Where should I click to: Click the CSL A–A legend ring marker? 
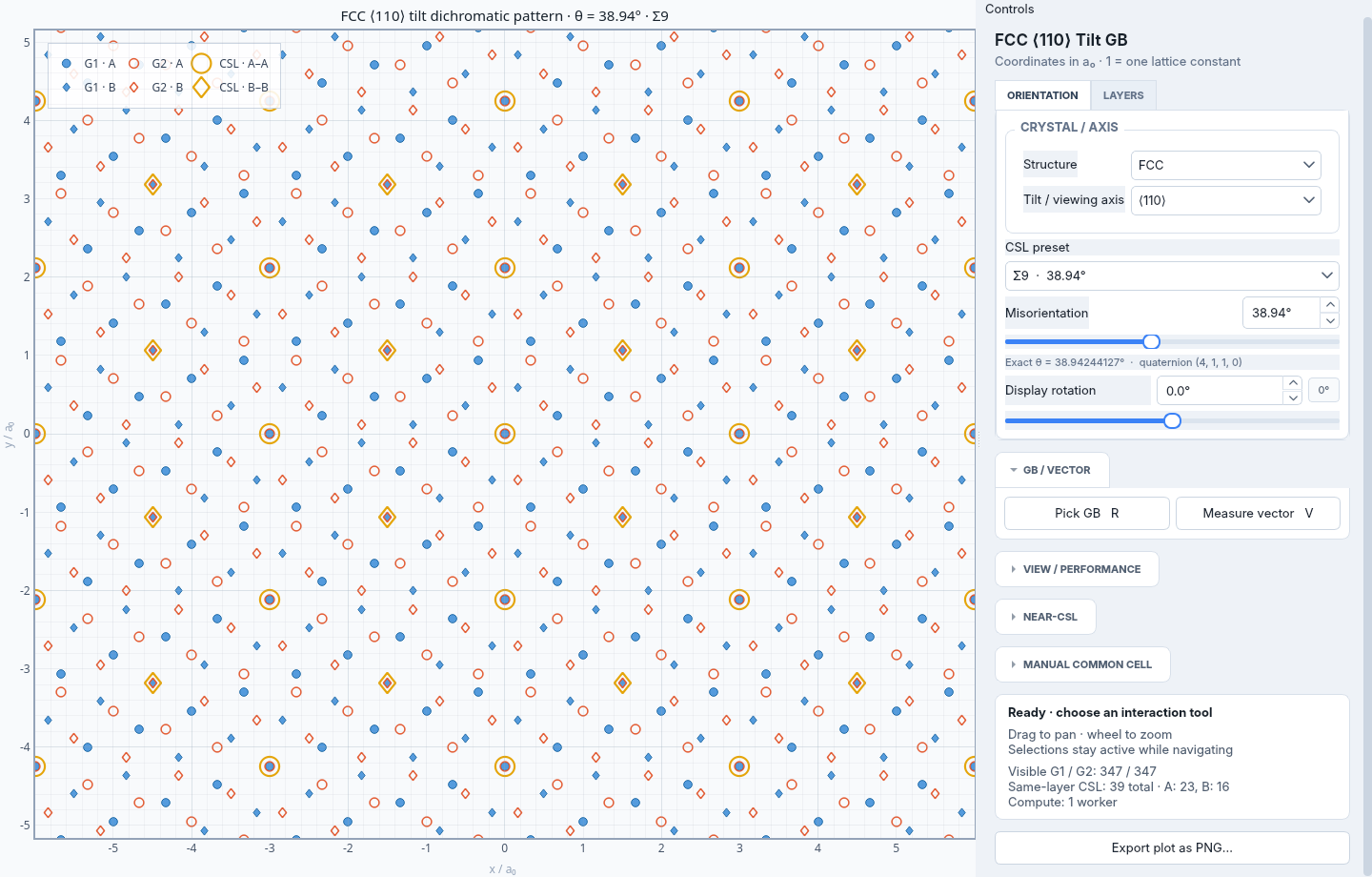201,64
